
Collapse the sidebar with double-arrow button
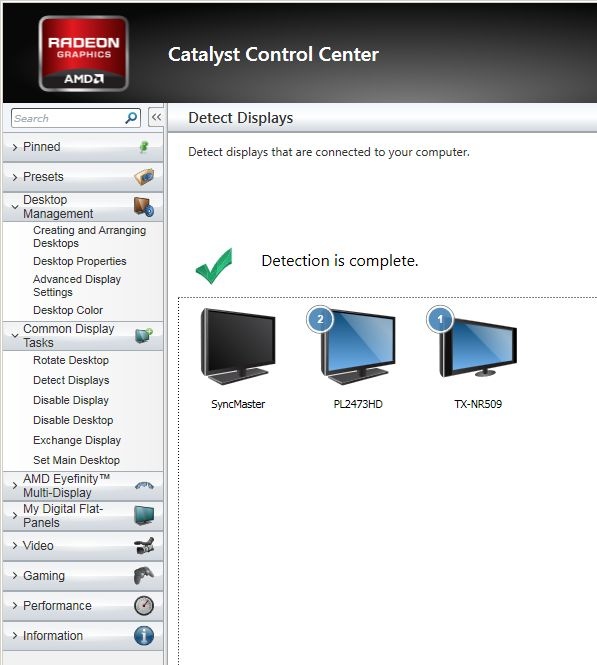156,117
